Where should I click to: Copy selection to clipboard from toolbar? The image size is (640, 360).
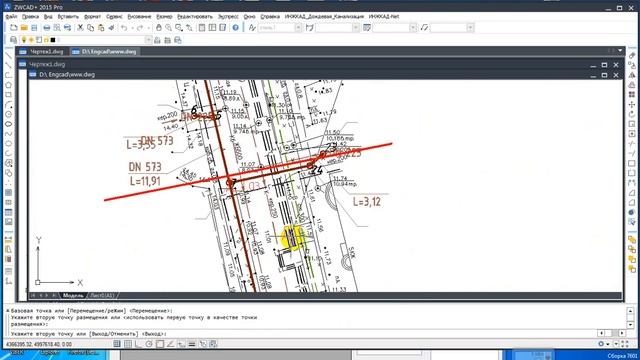point(91,28)
